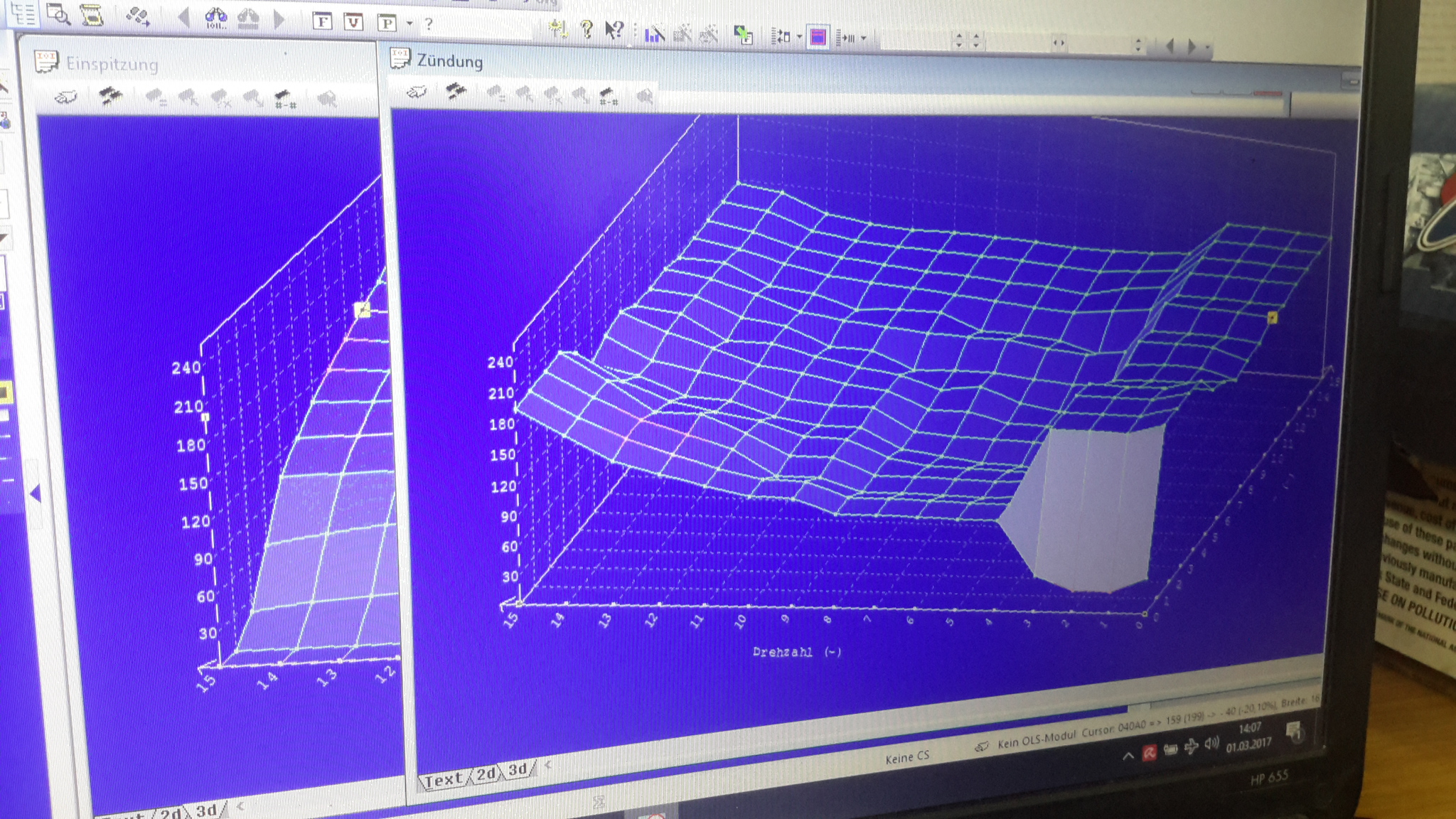
Task: Open dropdown arrow next to P button
Action: point(409,23)
